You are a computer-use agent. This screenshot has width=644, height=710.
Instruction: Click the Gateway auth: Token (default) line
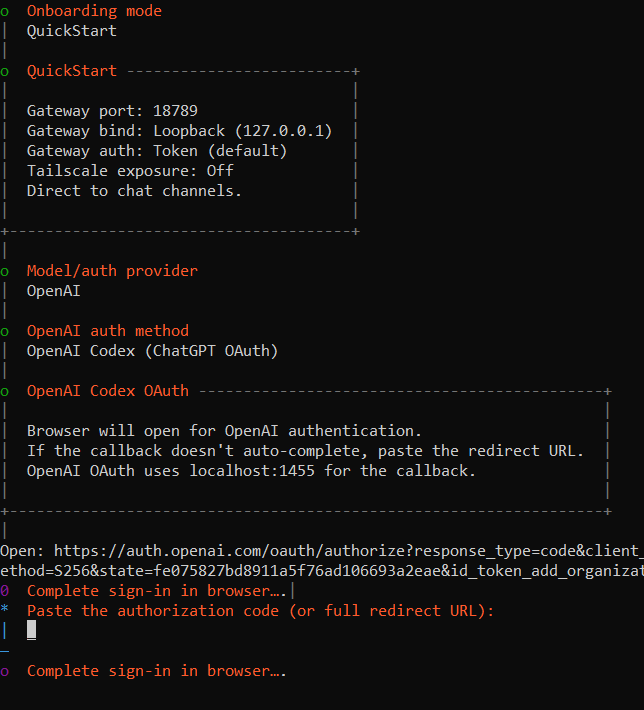(156, 151)
